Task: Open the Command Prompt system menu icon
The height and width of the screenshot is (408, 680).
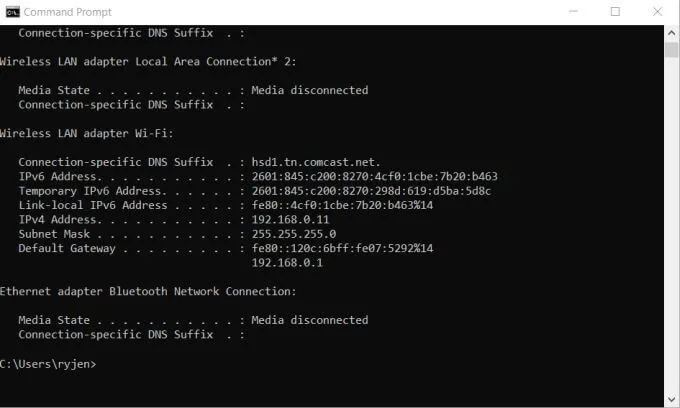Action: point(11,12)
